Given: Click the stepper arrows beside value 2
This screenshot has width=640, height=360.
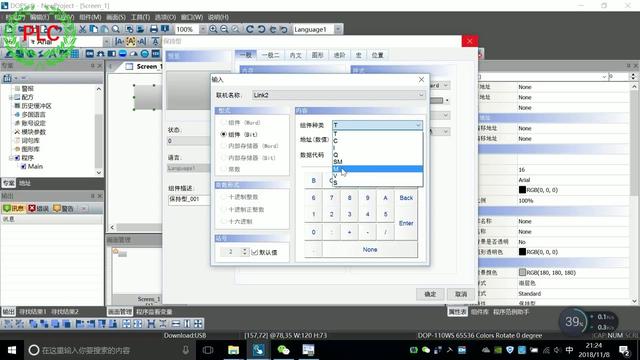Looking at the screenshot, I should pyautogui.click(x=244, y=252).
